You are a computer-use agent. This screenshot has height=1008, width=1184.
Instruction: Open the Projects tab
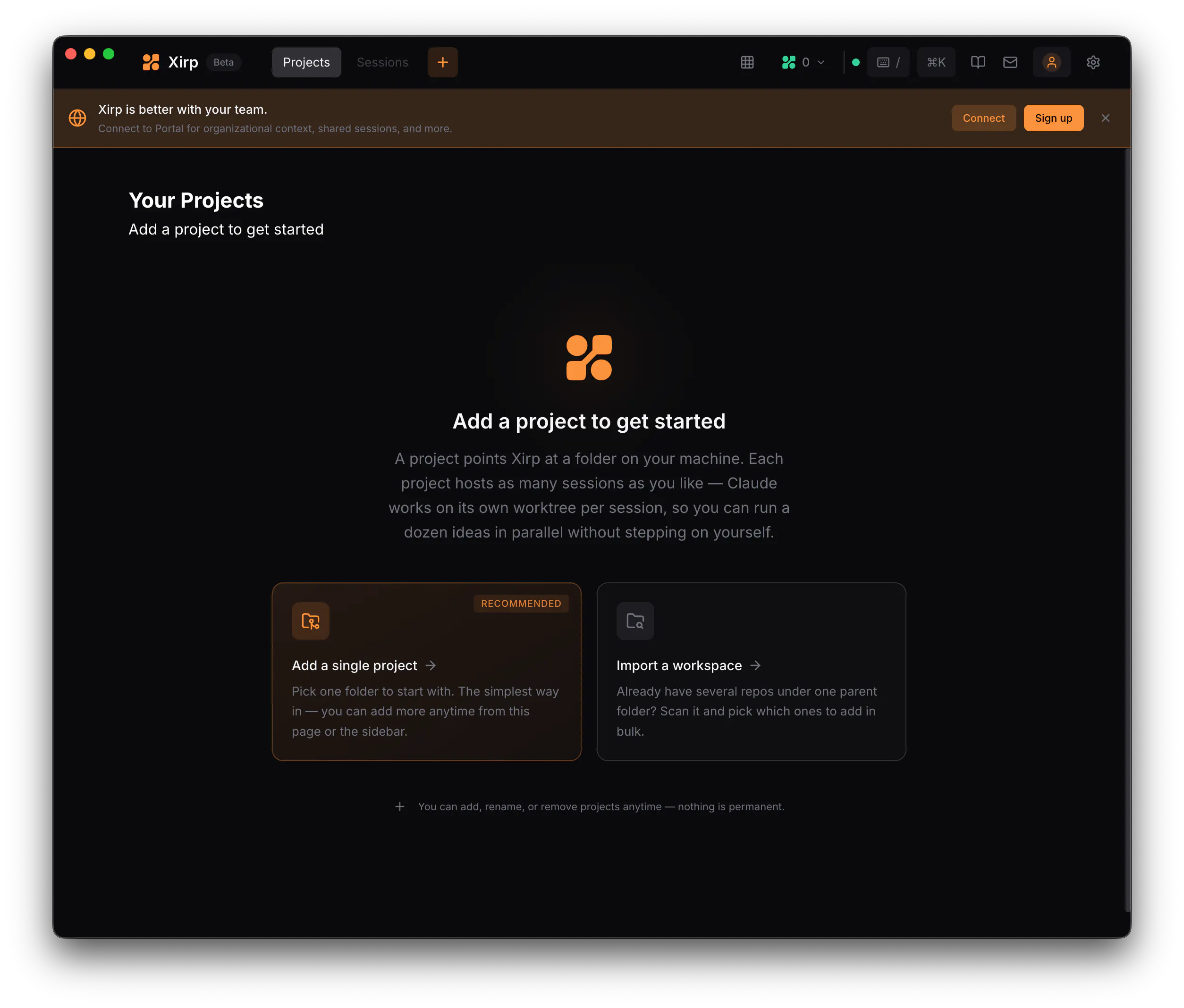[306, 62]
